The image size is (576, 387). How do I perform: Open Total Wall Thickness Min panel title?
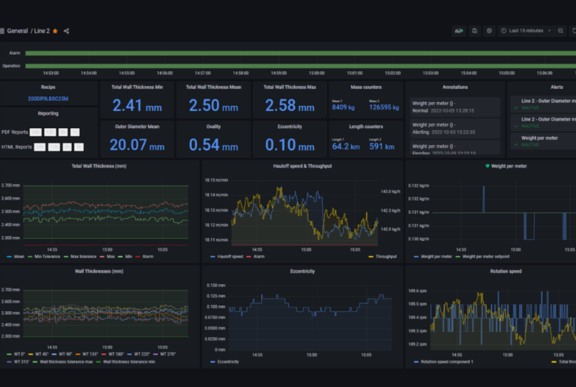(137, 87)
